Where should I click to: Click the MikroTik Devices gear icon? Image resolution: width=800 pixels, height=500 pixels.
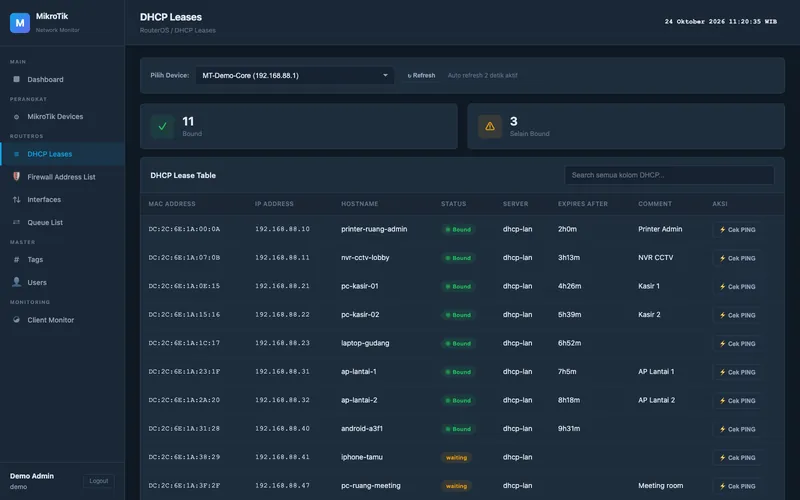[16, 116]
